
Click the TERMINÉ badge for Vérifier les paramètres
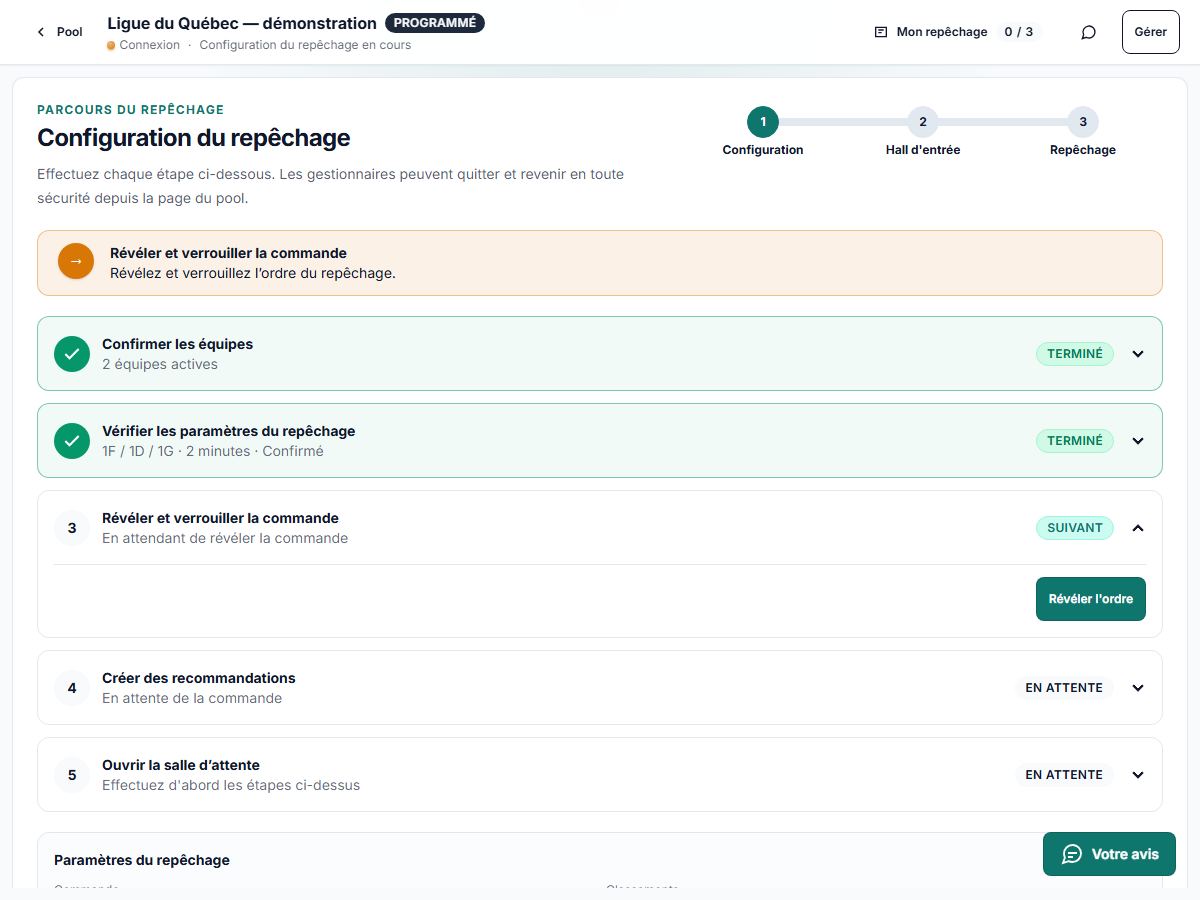click(x=1075, y=441)
